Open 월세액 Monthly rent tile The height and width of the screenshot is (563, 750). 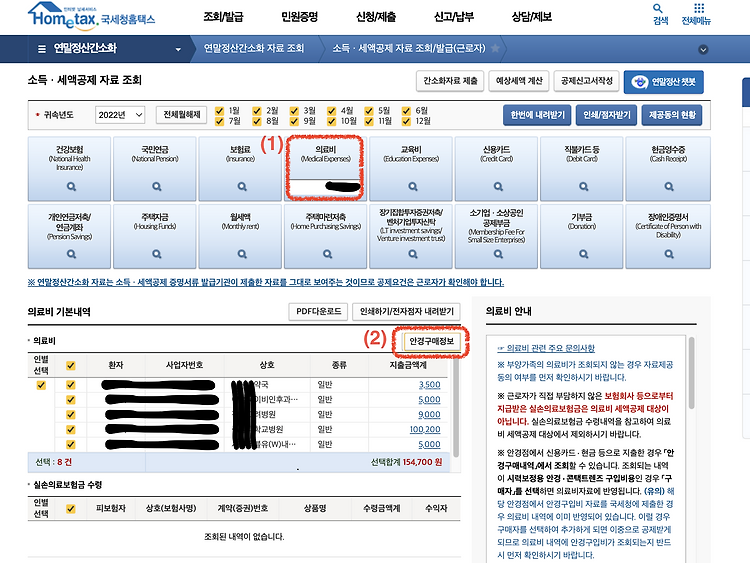tap(240, 236)
